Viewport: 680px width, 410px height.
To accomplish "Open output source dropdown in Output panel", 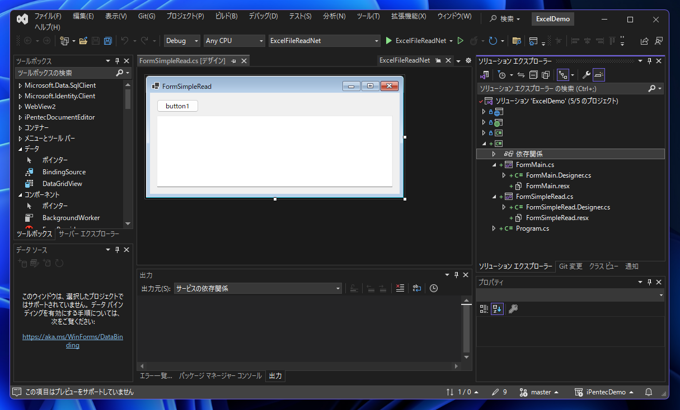I will point(258,289).
